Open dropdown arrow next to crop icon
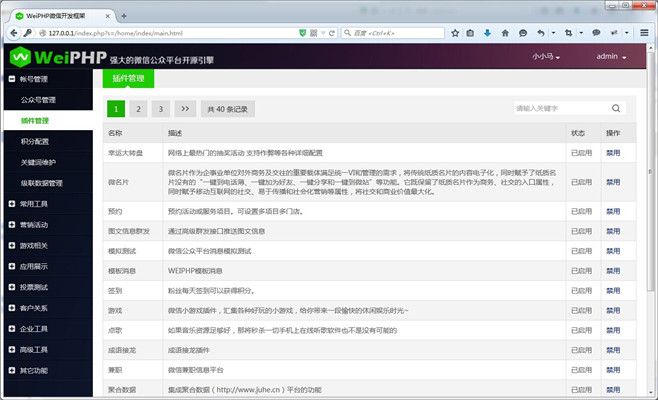The image size is (658, 400). (x=581, y=33)
